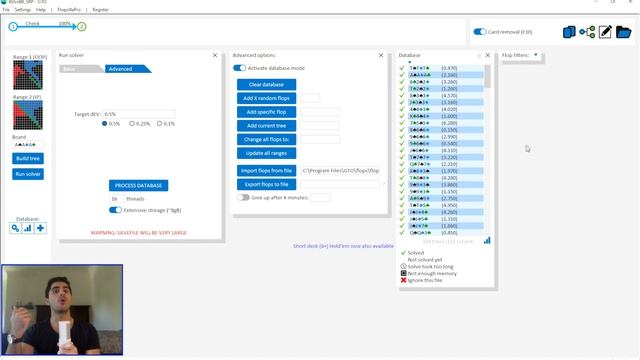The width and height of the screenshot is (640, 360).
Task: Click the import flops file path field
Action: coord(340,171)
